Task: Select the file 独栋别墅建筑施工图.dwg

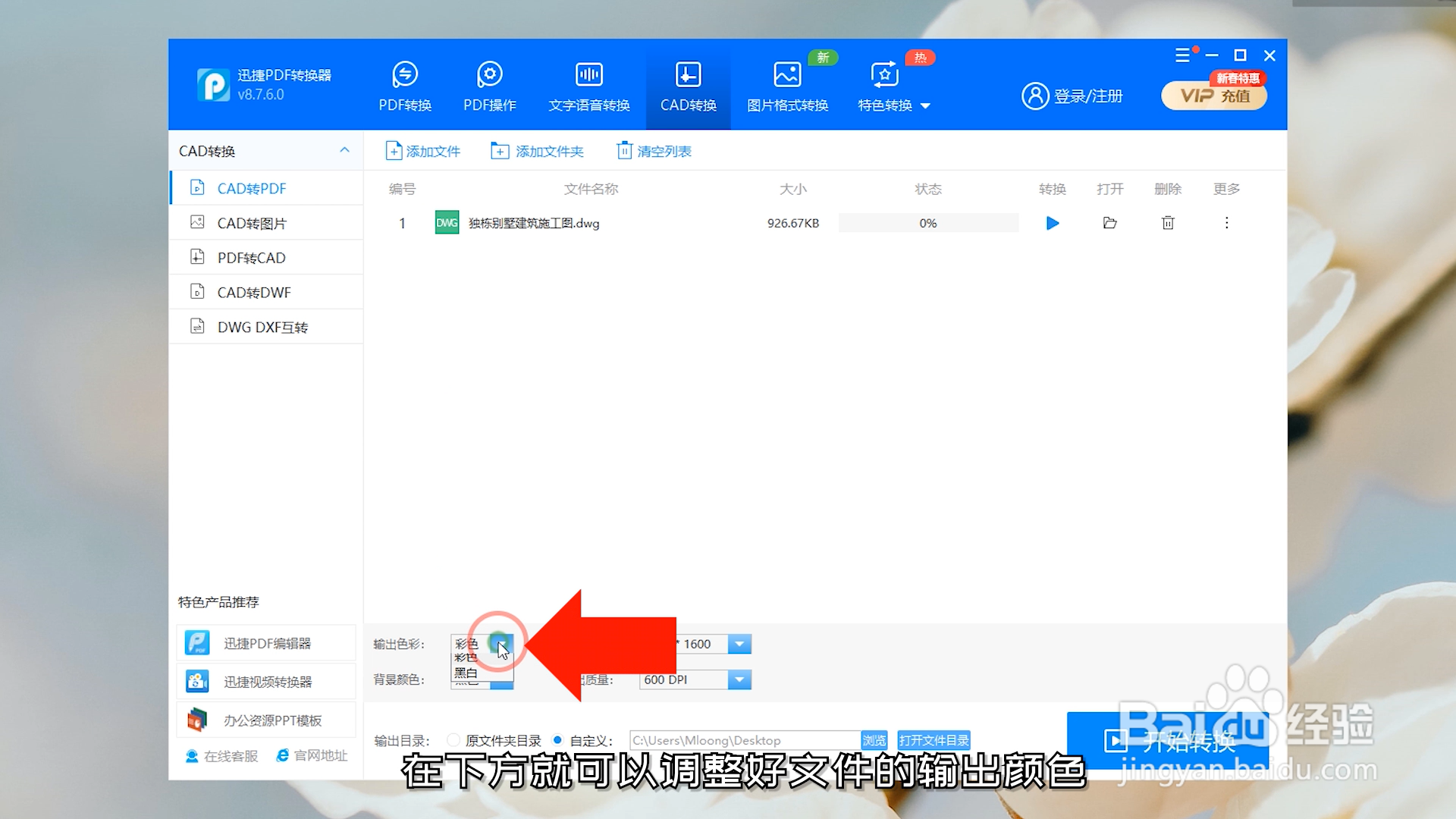Action: (534, 223)
